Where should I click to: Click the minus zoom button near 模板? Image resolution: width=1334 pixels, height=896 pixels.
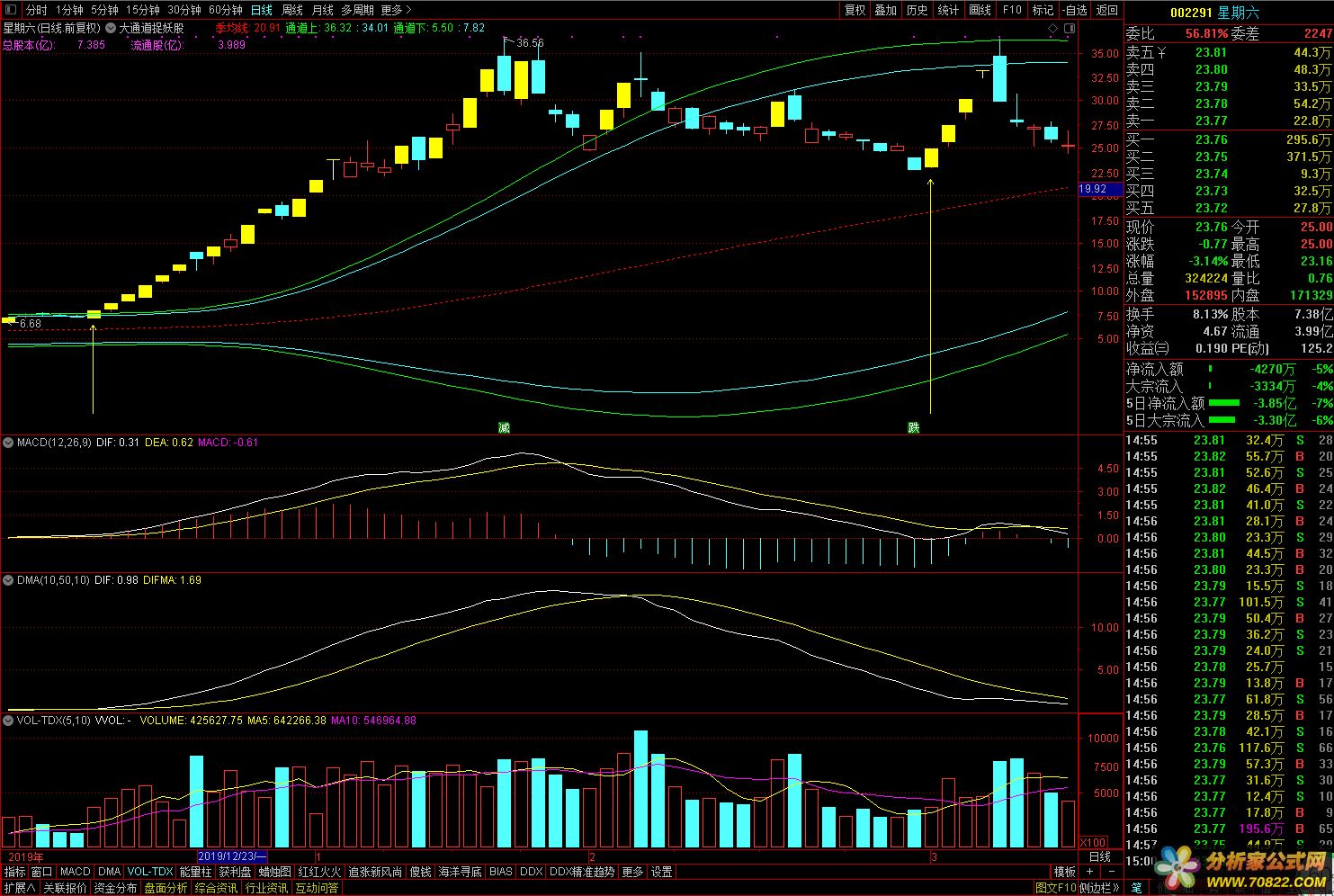point(1112,872)
